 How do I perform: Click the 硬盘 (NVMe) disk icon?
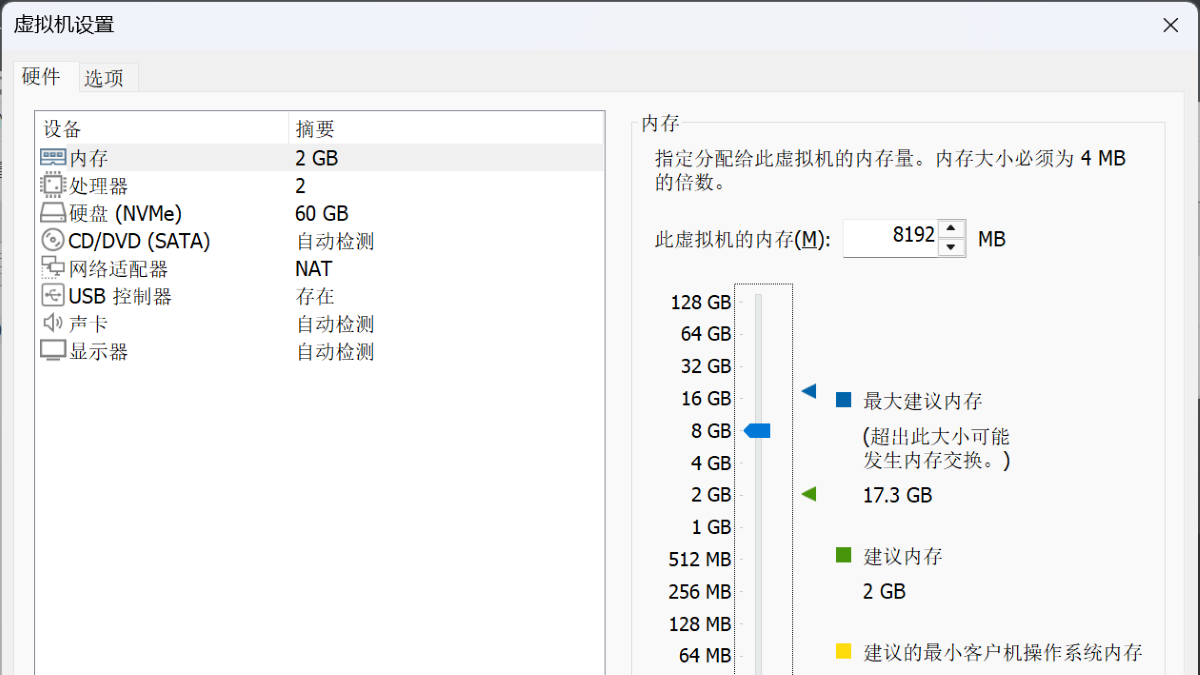point(53,213)
